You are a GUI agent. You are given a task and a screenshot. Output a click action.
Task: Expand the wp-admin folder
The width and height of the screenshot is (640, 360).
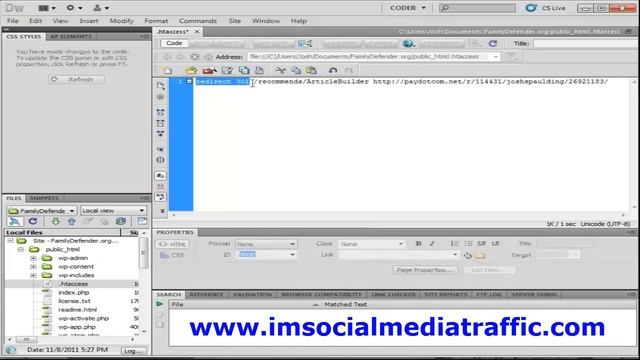tap(33, 258)
